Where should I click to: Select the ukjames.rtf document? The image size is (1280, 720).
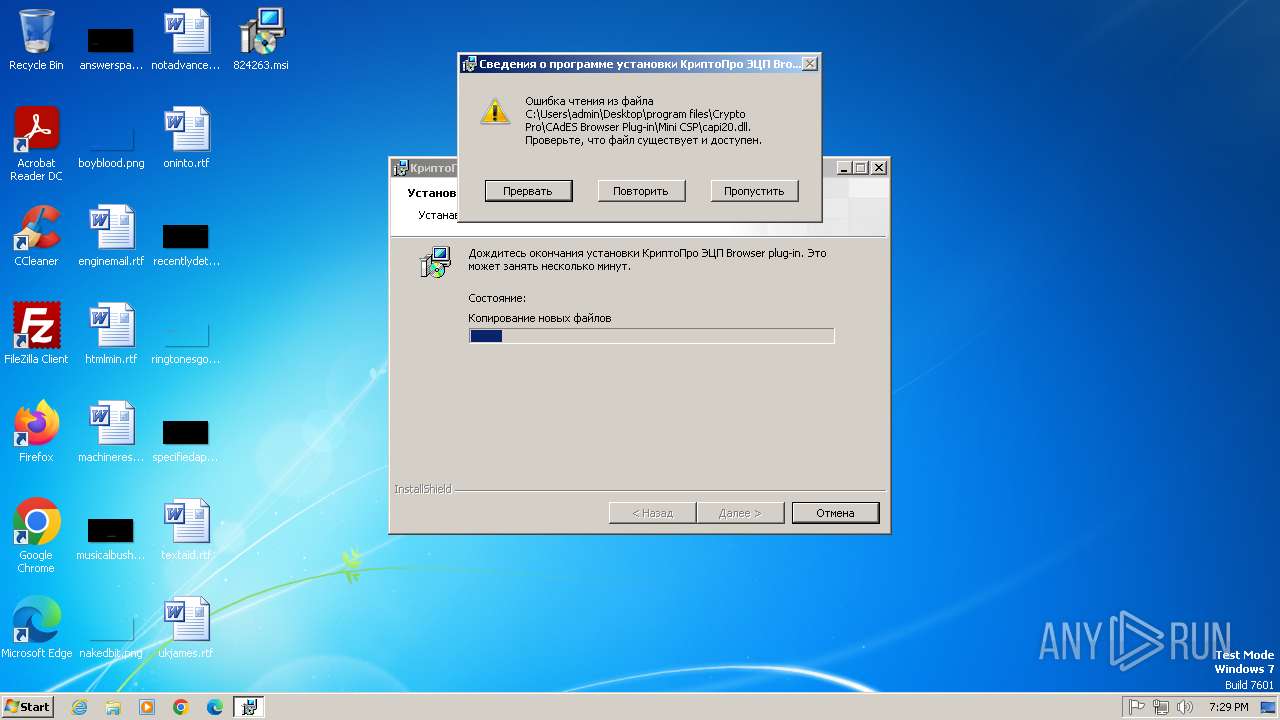(x=186, y=628)
